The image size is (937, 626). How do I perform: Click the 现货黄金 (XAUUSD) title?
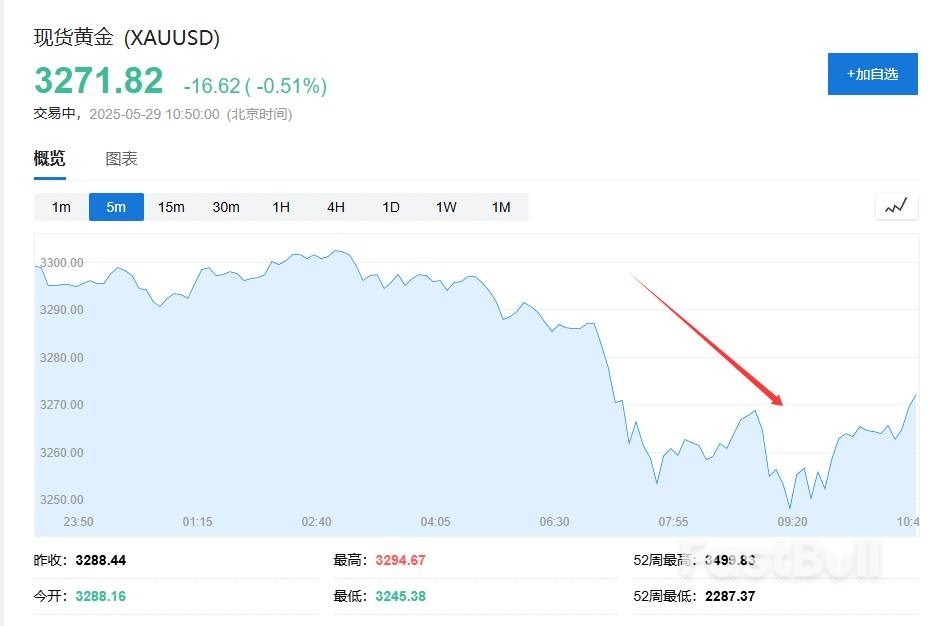(127, 38)
